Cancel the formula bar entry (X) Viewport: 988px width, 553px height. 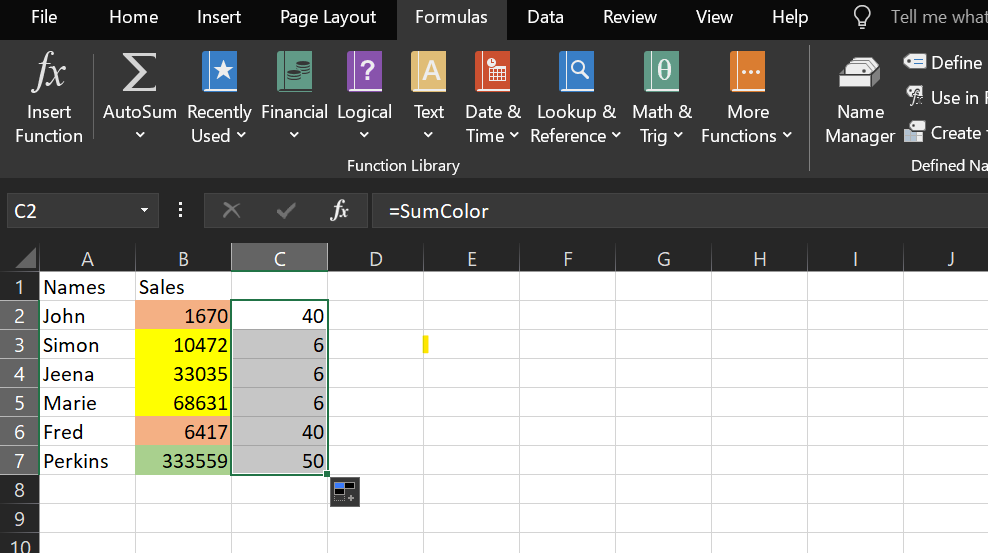[231, 210]
